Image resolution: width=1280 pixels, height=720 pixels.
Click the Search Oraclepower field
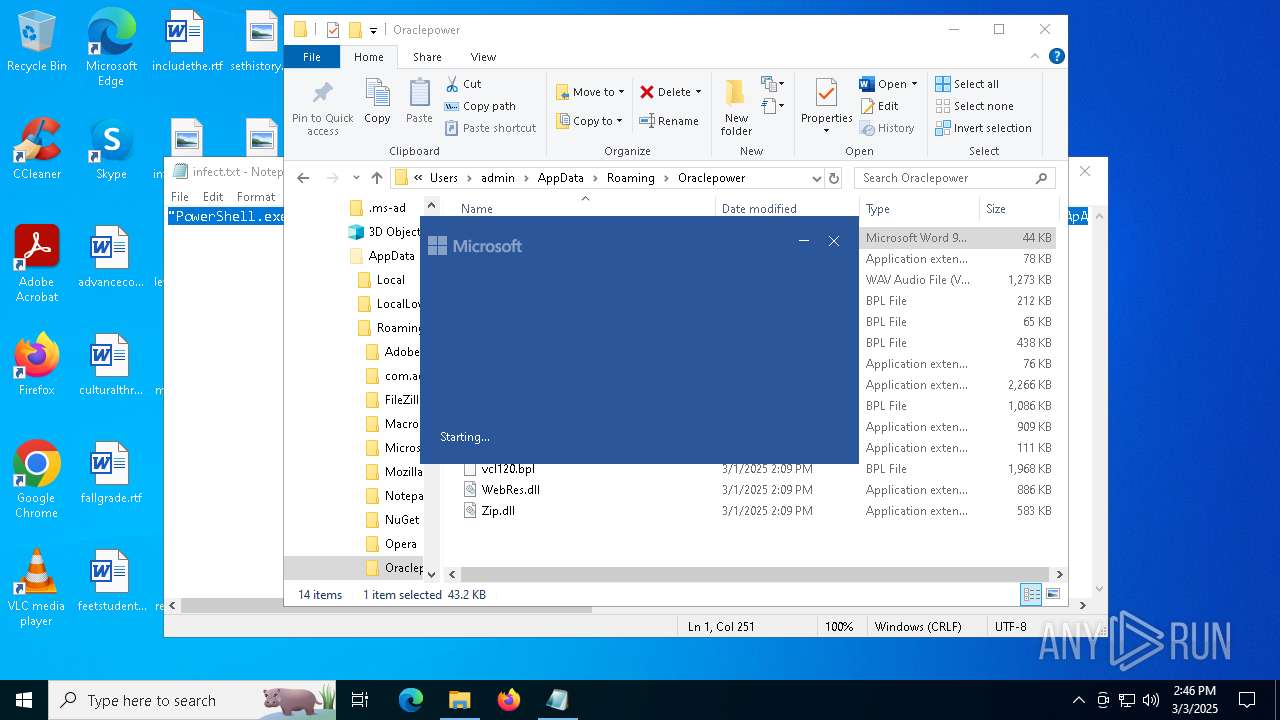click(955, 178)
